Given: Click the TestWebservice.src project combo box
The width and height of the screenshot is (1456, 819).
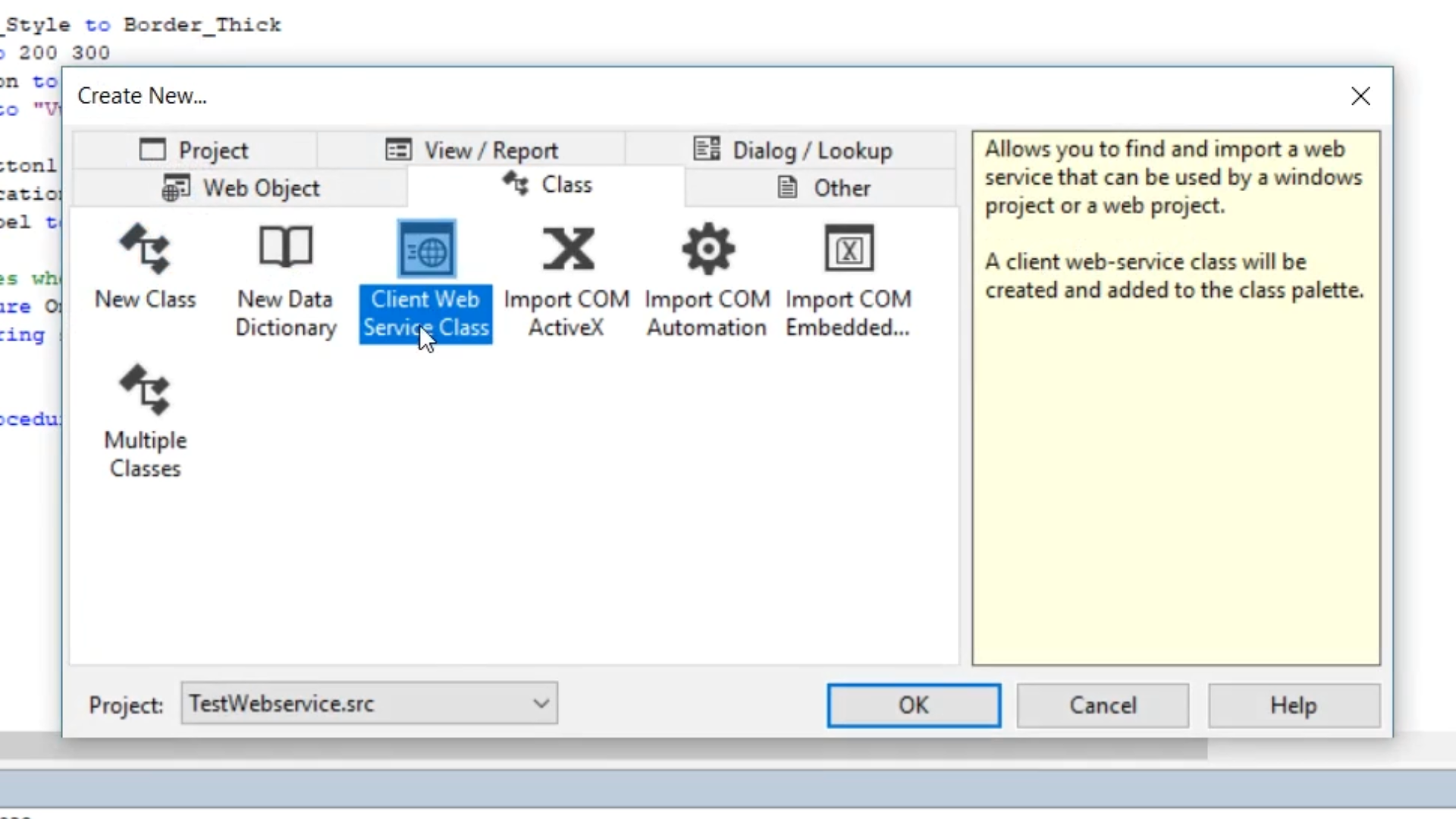Looking at the screenshot, I should point(356,704).
